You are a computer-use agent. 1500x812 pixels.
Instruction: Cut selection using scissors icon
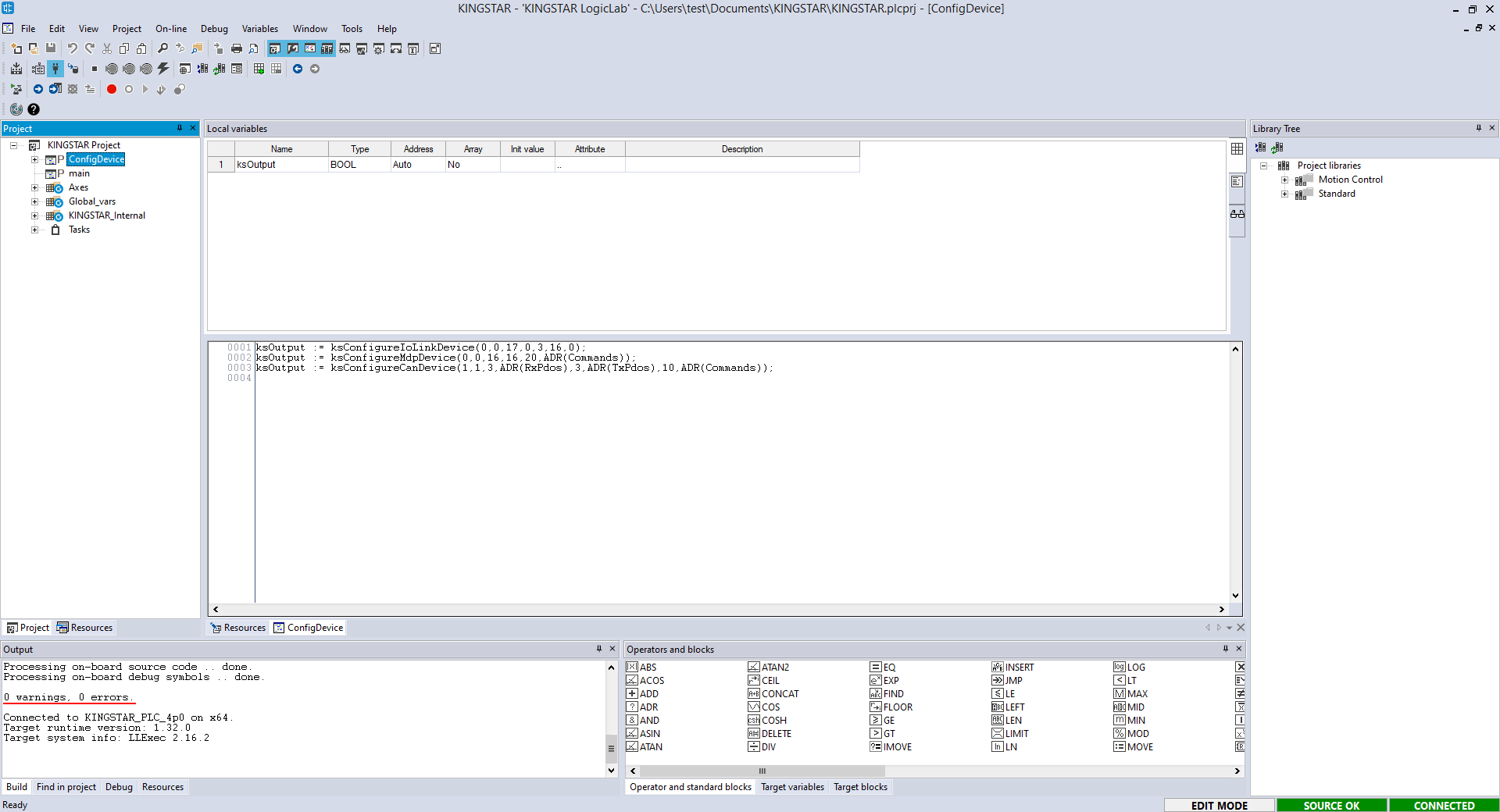tap(107, 48)
